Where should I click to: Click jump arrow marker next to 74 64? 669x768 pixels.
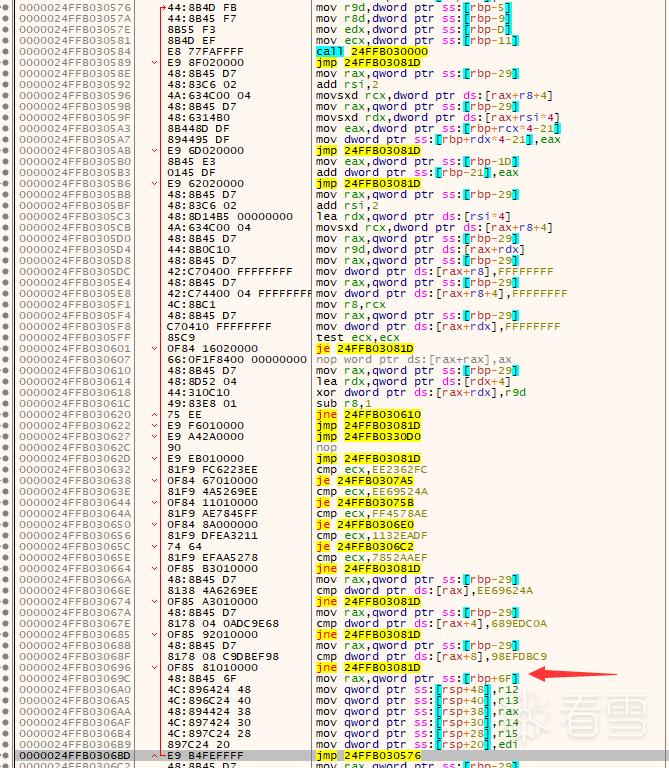pos(155,547)
